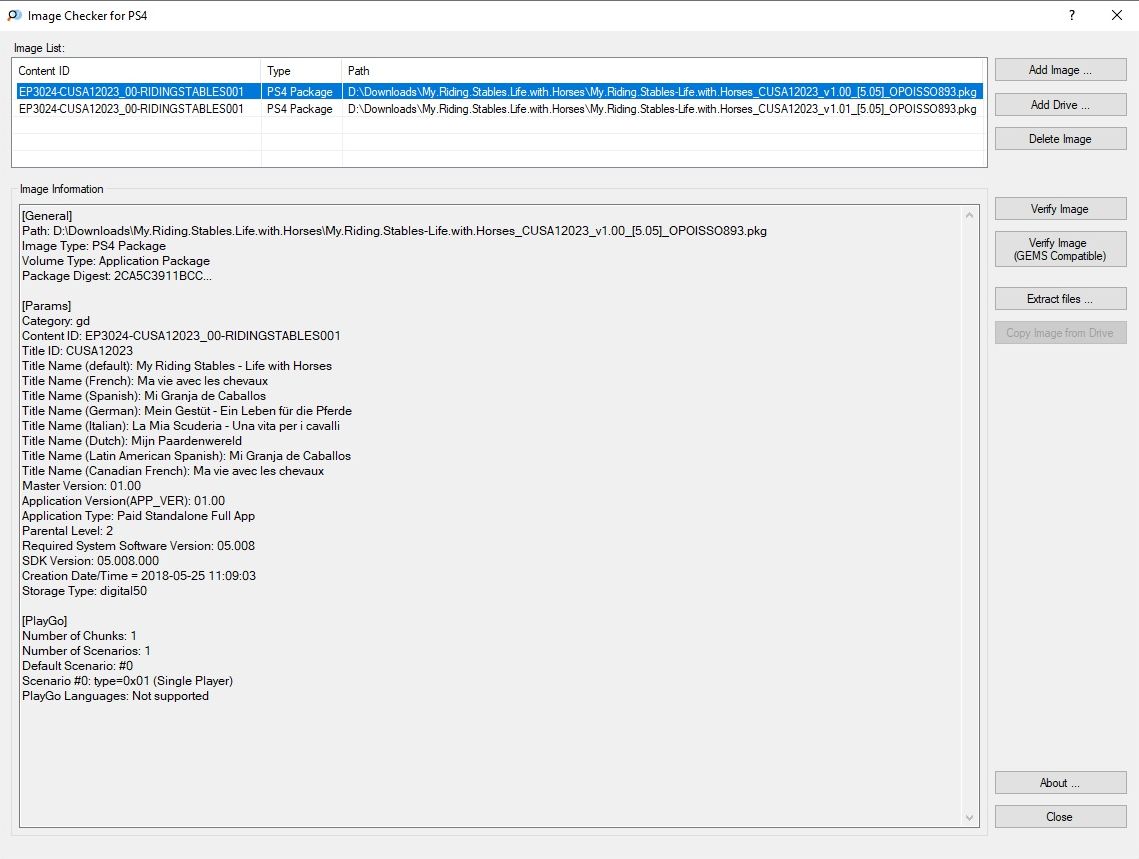Click the Path line in Image Information

coord(394,231)
